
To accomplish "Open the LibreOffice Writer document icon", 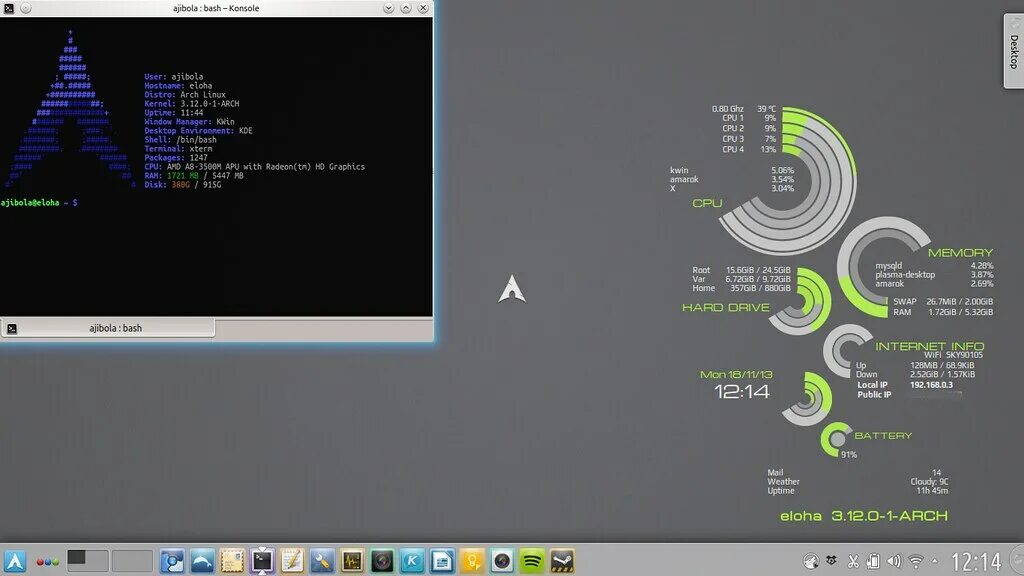I will click(442, 561).
